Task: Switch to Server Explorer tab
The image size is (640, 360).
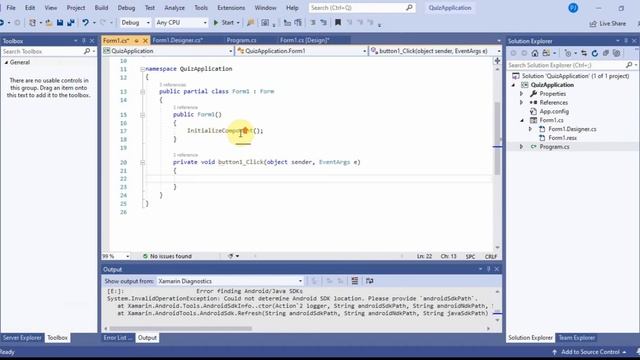Action: click(x=22, y=338)
